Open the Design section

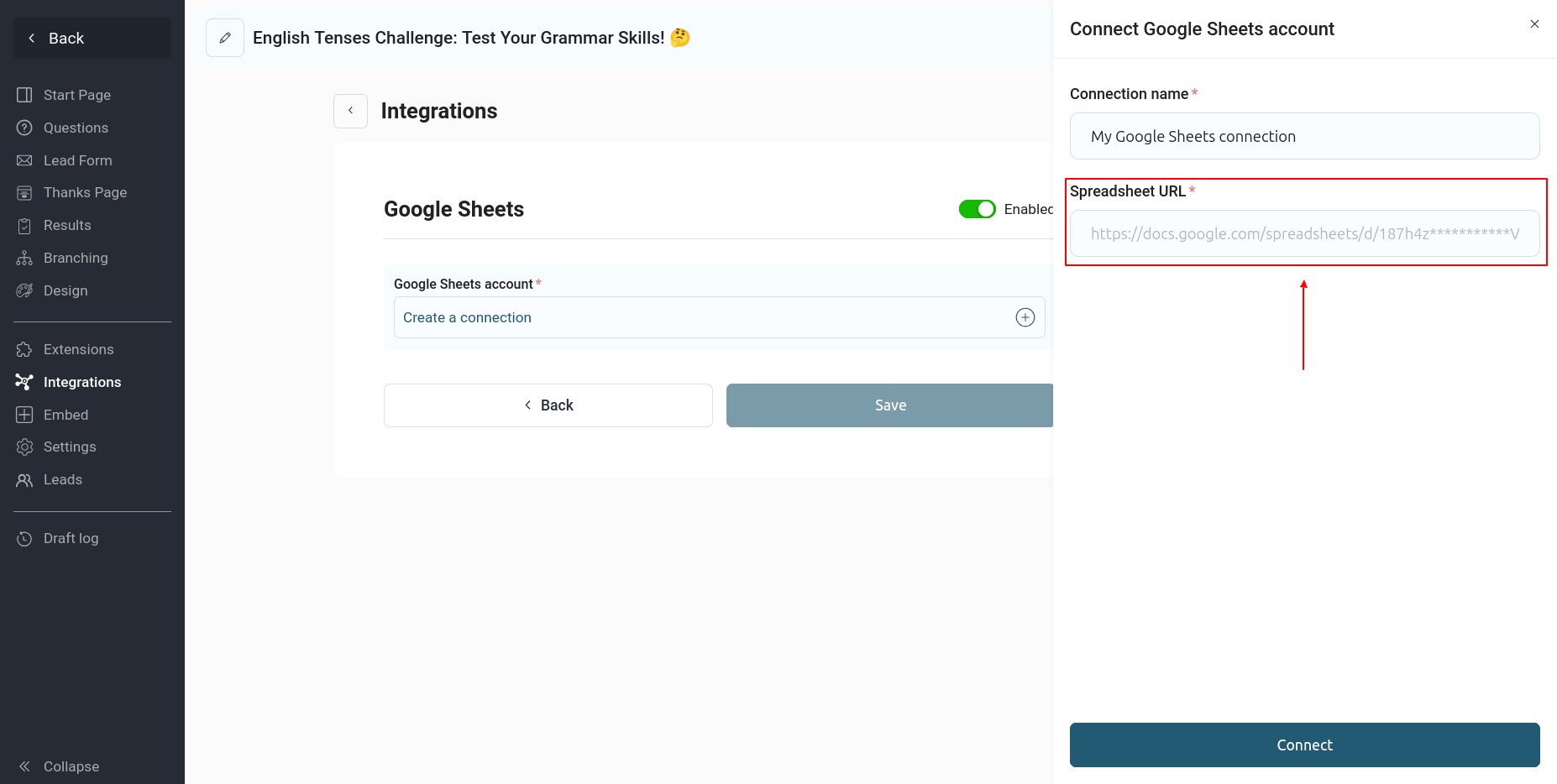(x=66, y=290)
